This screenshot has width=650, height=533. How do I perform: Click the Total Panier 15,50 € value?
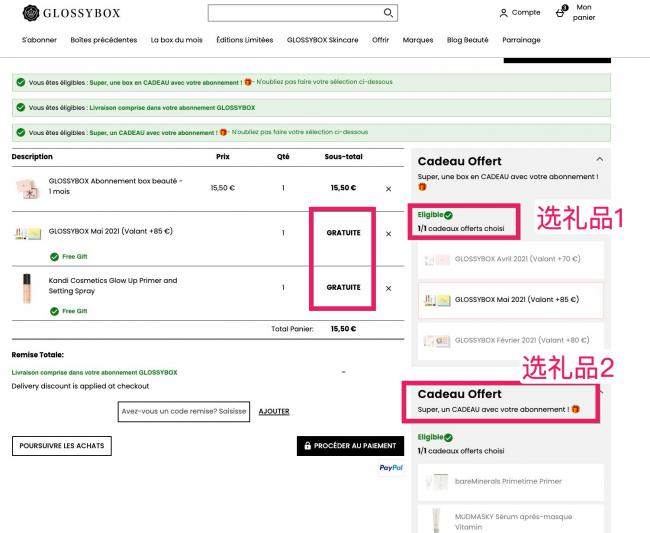tap(343, 329)
